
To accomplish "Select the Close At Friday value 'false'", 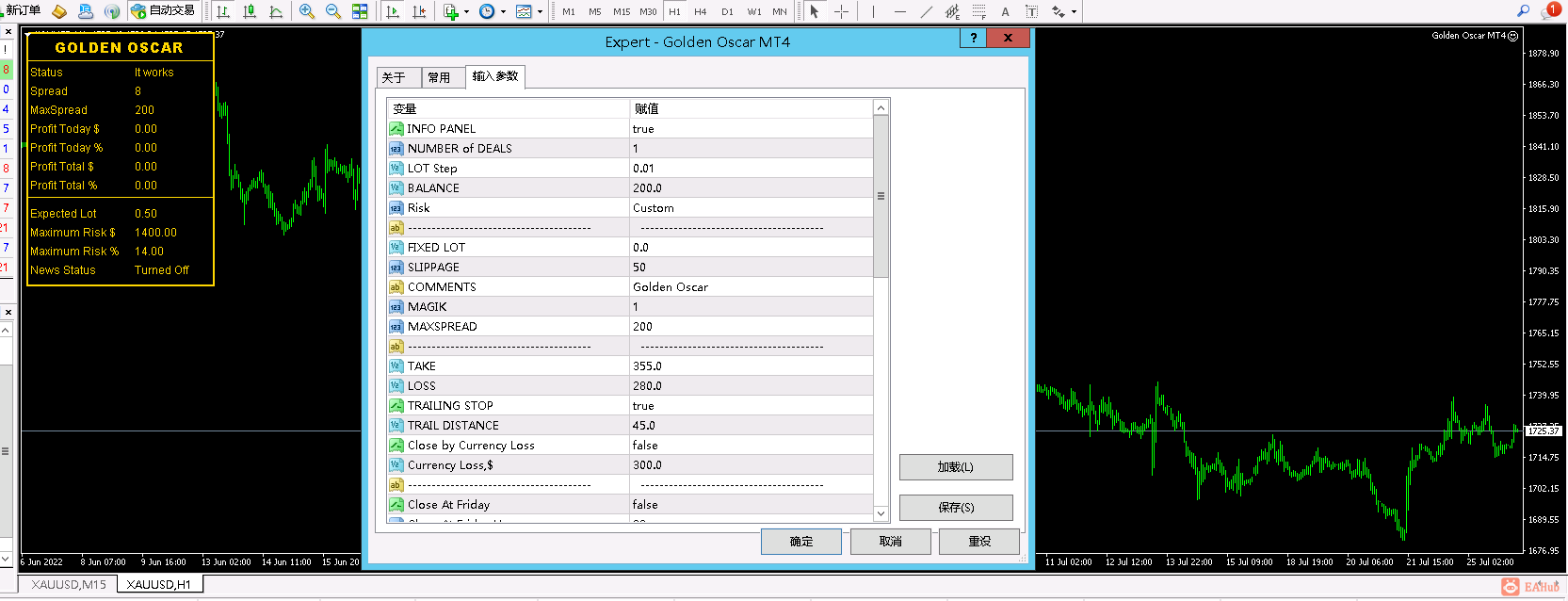I will [x=645, y=505].
